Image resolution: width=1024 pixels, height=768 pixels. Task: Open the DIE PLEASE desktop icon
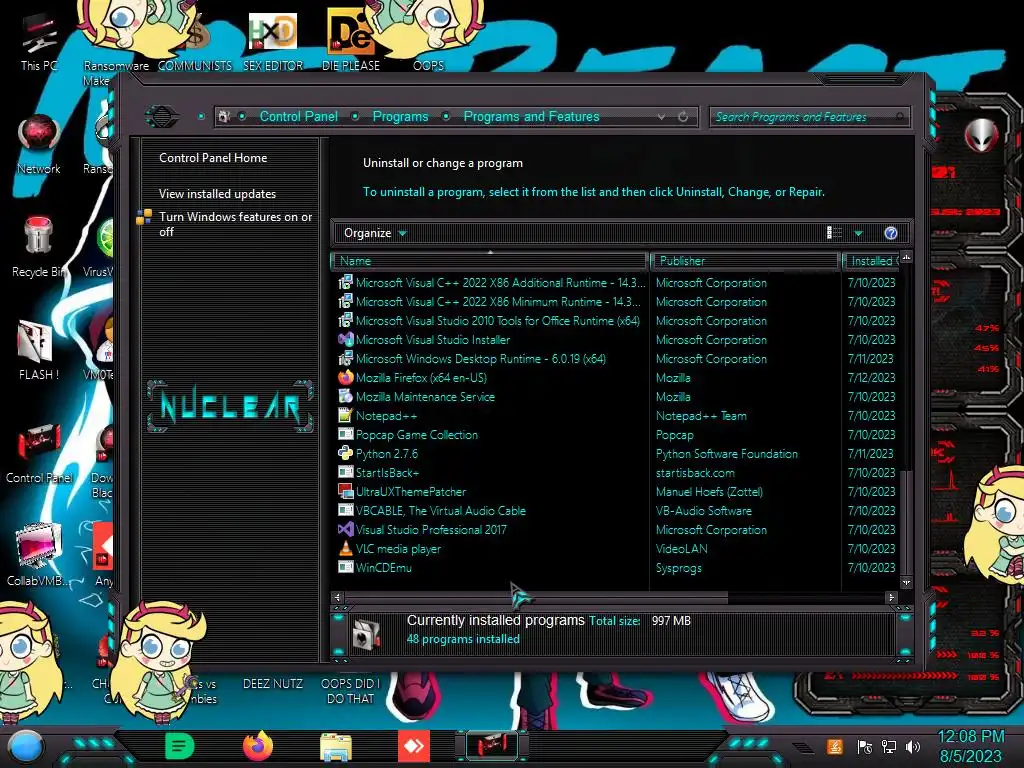351,40
